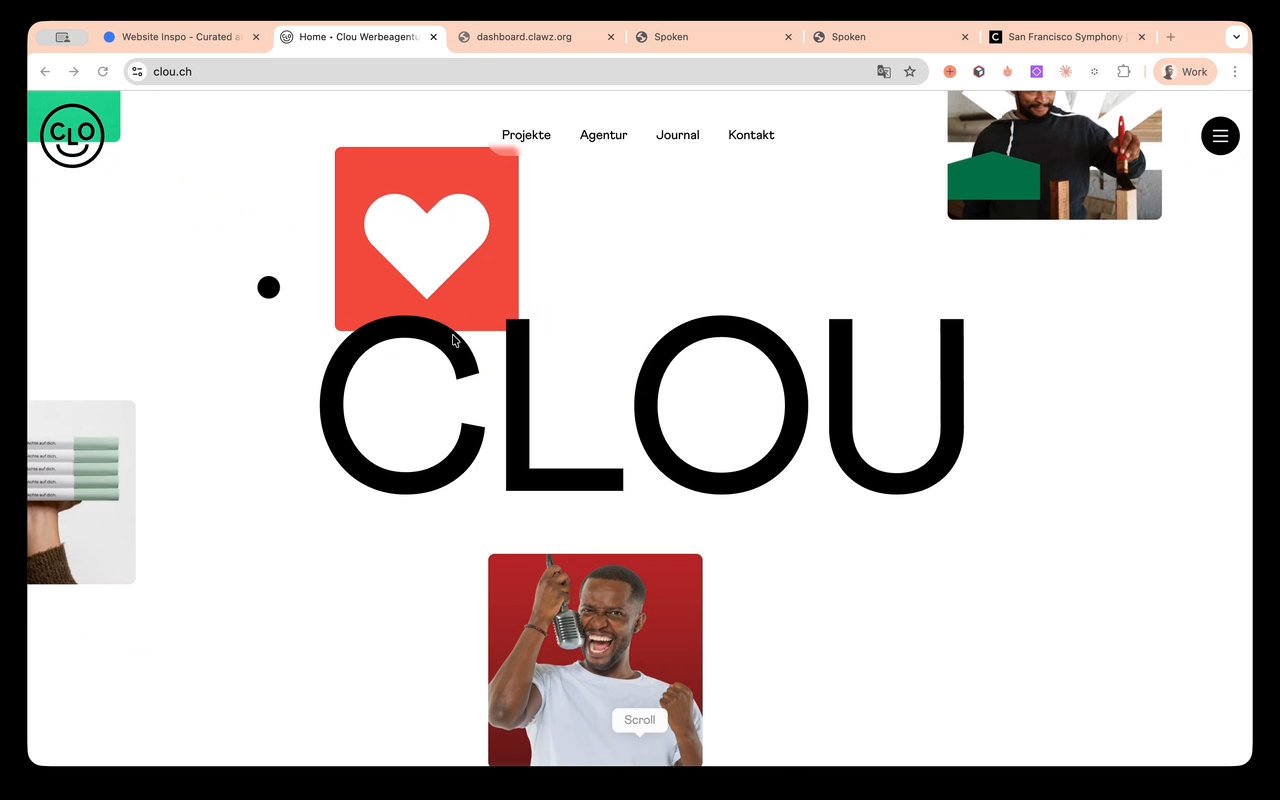Open the Journal navigation link
This screenshot has height=800, width=1280.
[x=678, y=135]
